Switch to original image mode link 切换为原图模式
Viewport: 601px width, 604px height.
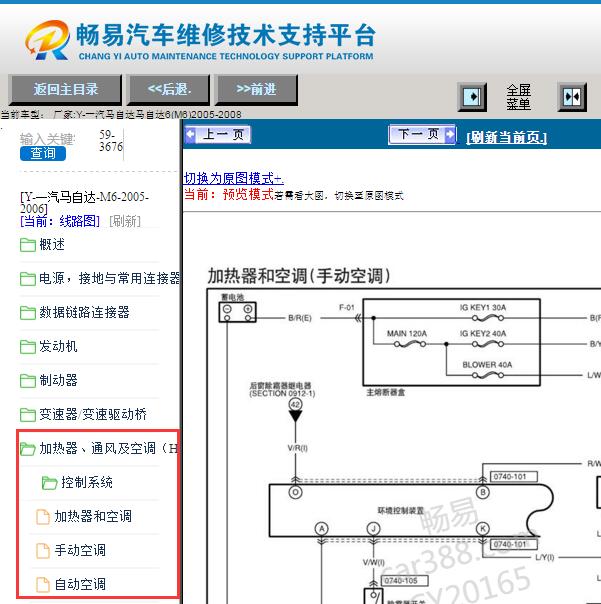click(233, 178)
